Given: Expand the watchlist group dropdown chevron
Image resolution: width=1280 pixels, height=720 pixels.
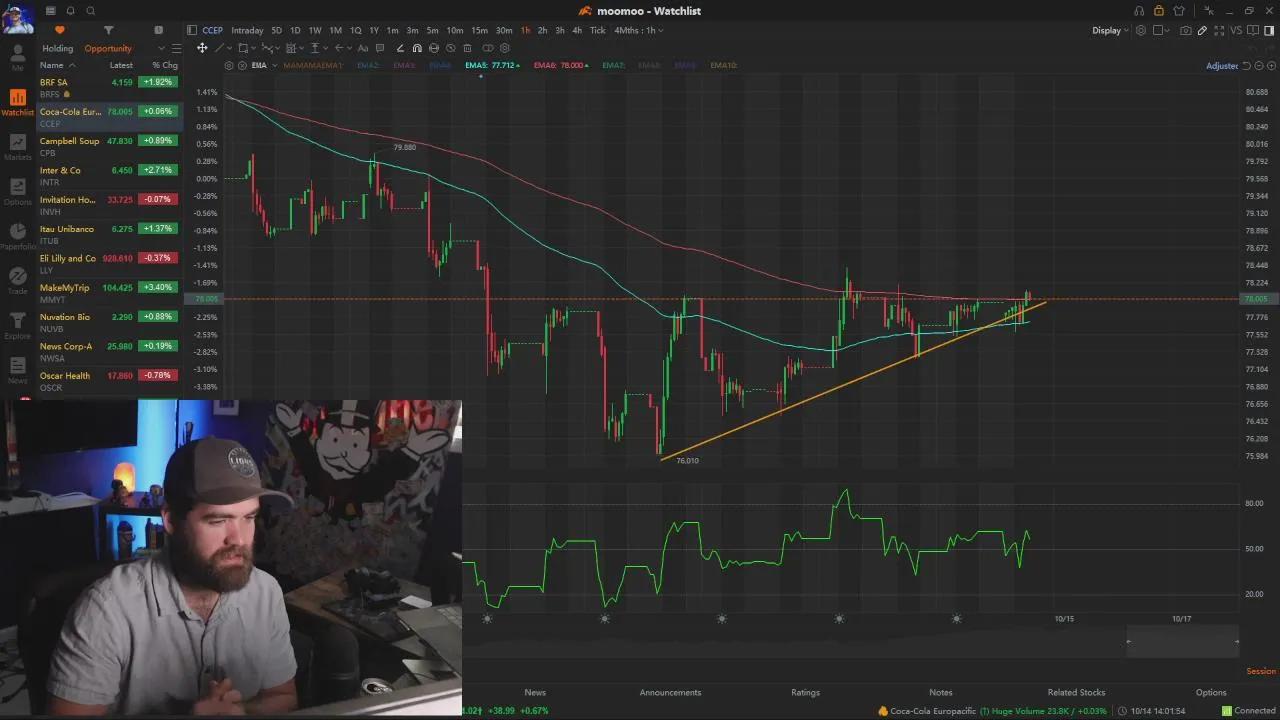Looking at the screenshot, I should pyautogui.click(x=161, y=48).
